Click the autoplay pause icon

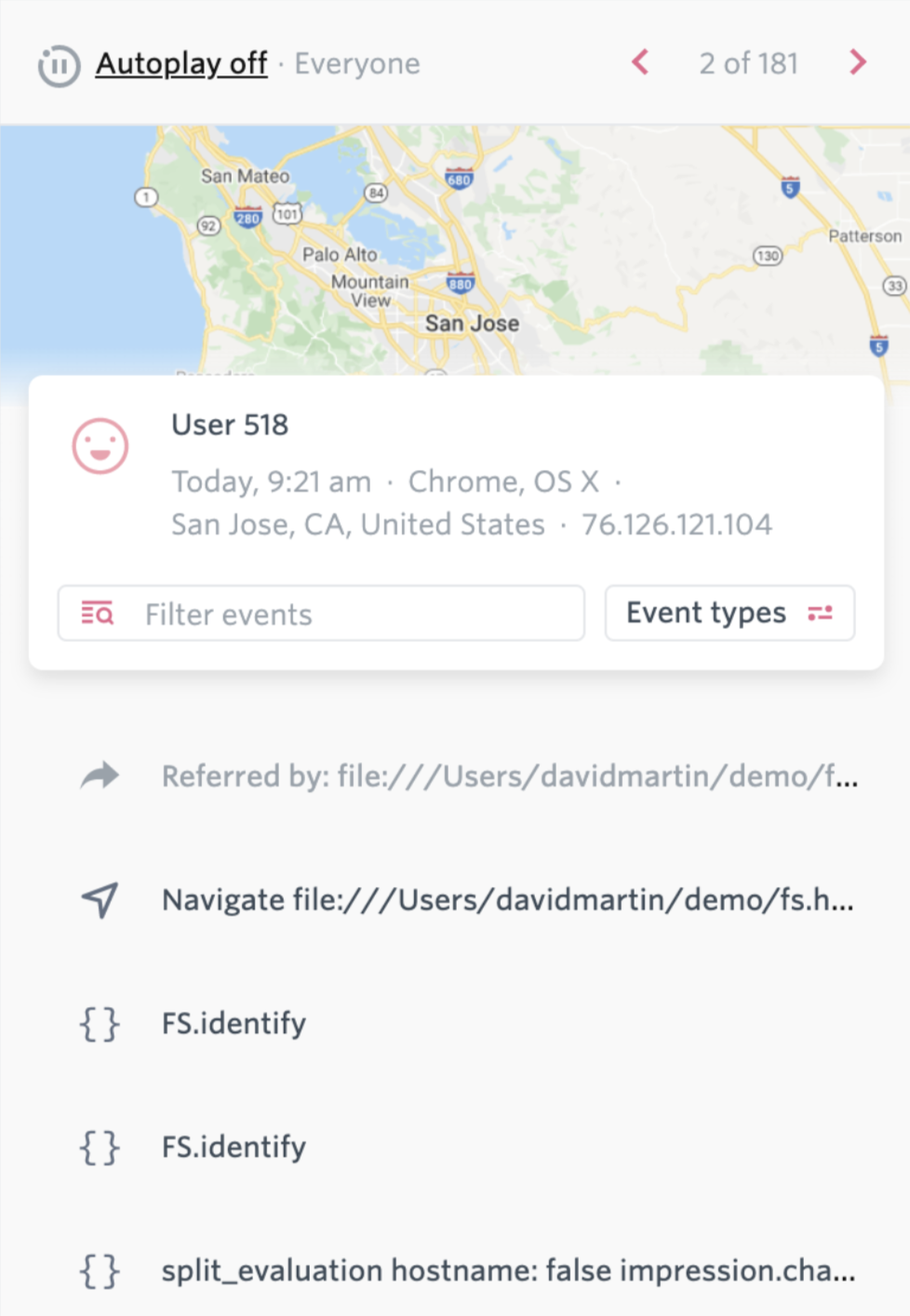tap(59, 65)
